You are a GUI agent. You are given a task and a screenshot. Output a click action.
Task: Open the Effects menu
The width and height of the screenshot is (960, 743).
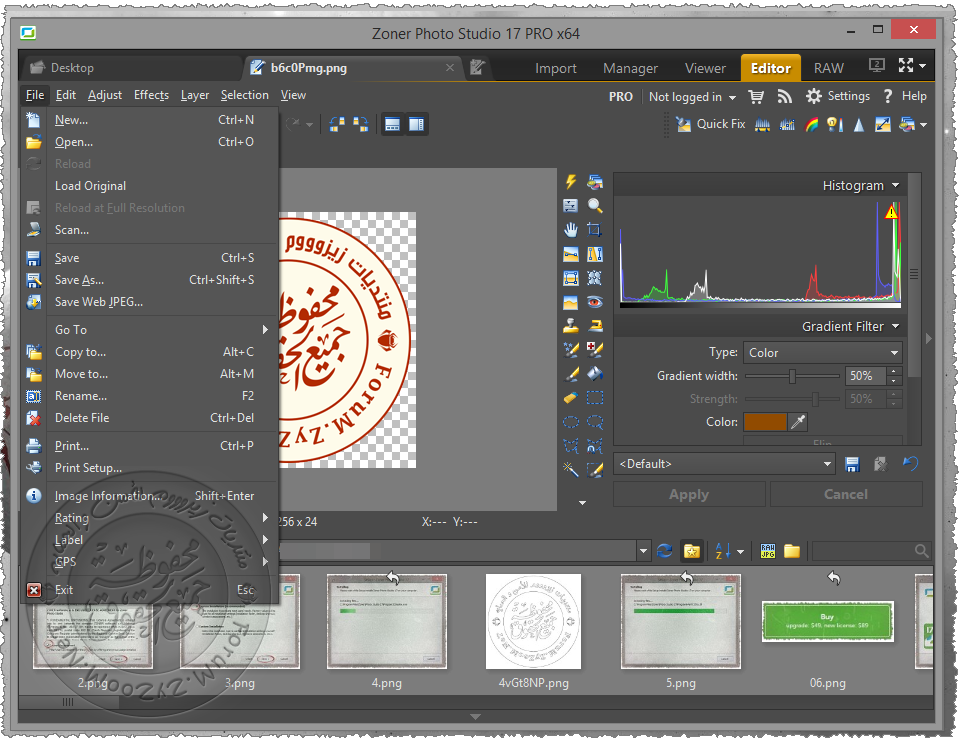(x=151, y=95)
